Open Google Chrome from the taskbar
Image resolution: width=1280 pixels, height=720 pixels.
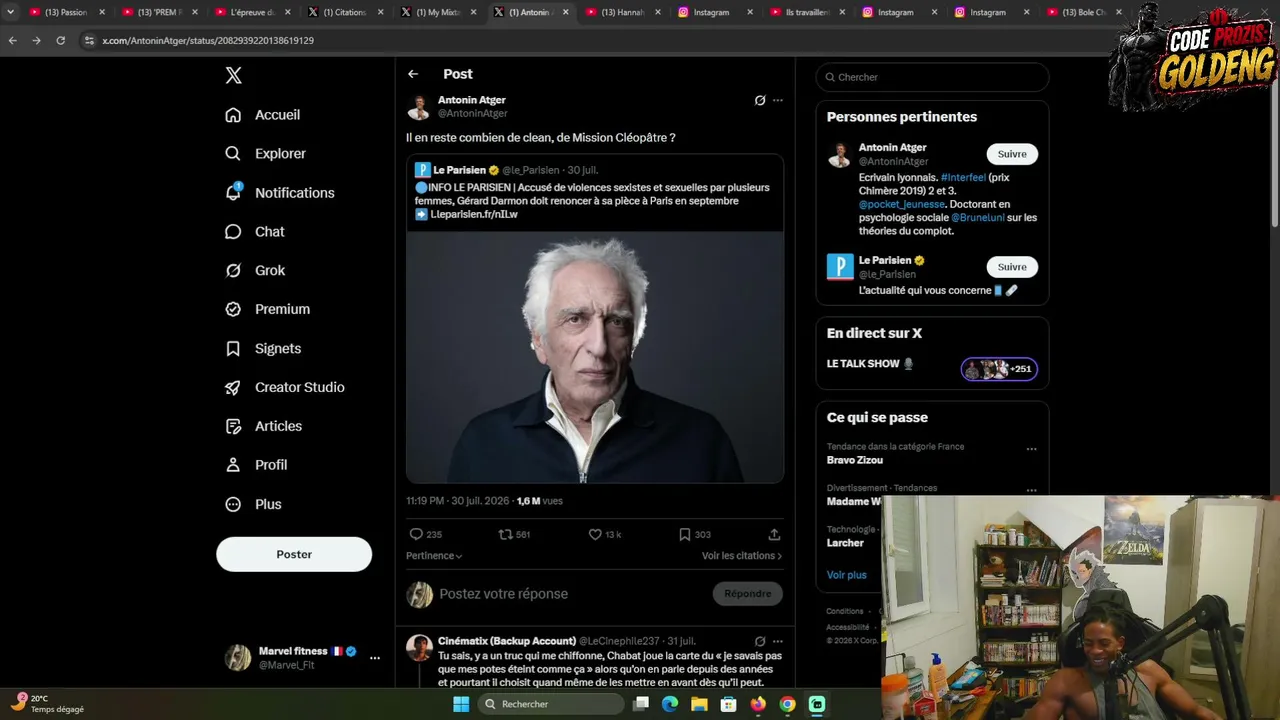coord(788,704)
